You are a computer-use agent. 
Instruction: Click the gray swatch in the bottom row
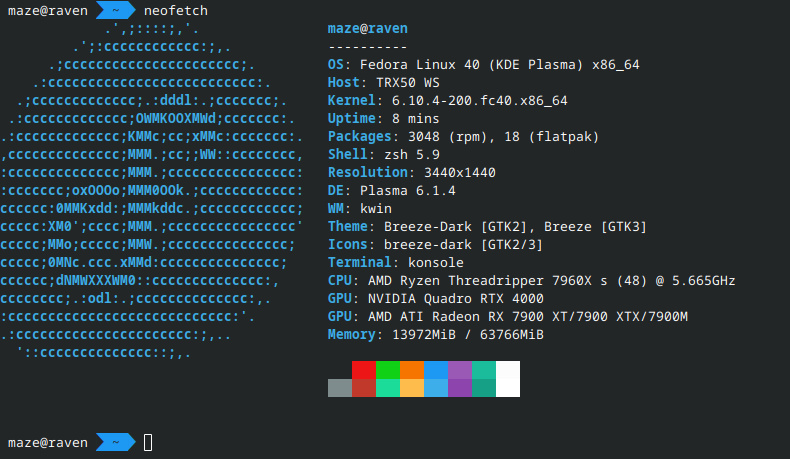(340, 388)
